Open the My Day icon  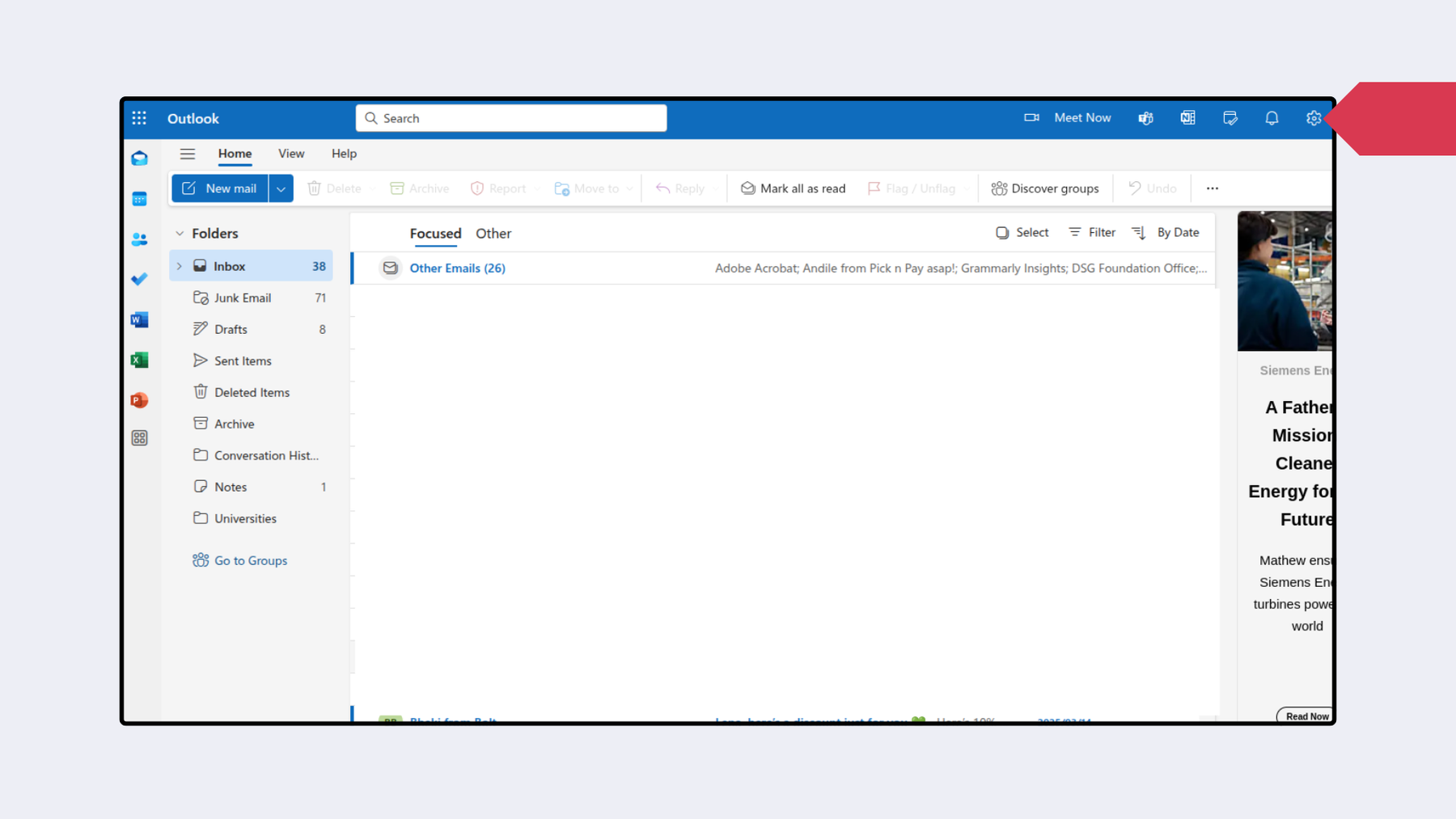pyautogui.click(x=1230, y=118)
